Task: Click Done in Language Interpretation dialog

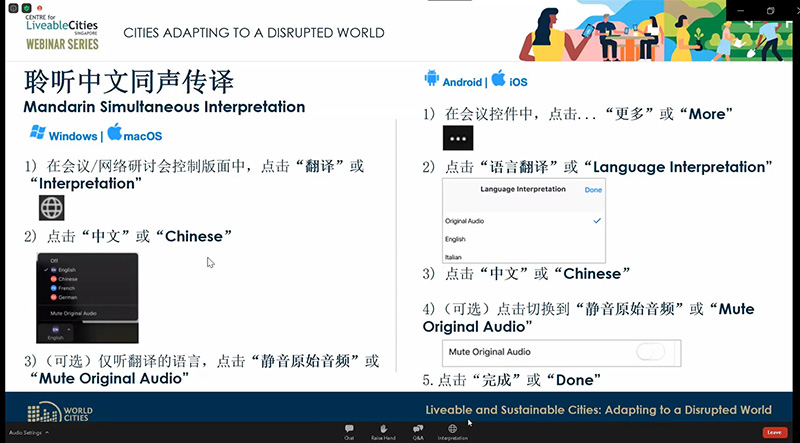Action: (x=593, y=189)
